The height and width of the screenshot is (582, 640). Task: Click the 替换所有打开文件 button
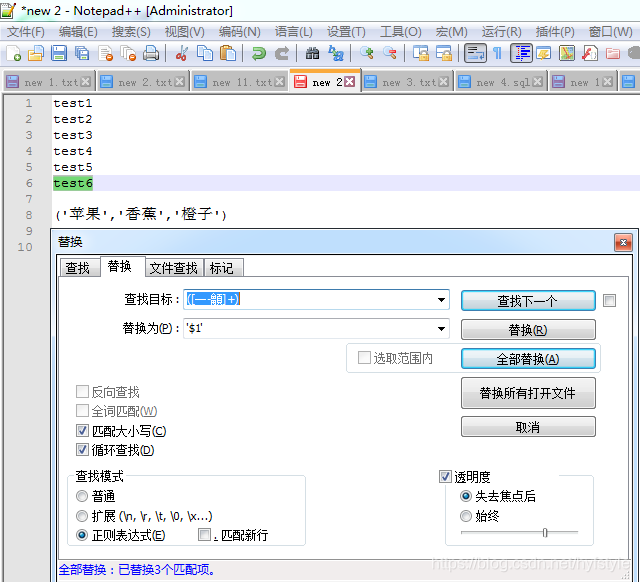click(528, 393)
